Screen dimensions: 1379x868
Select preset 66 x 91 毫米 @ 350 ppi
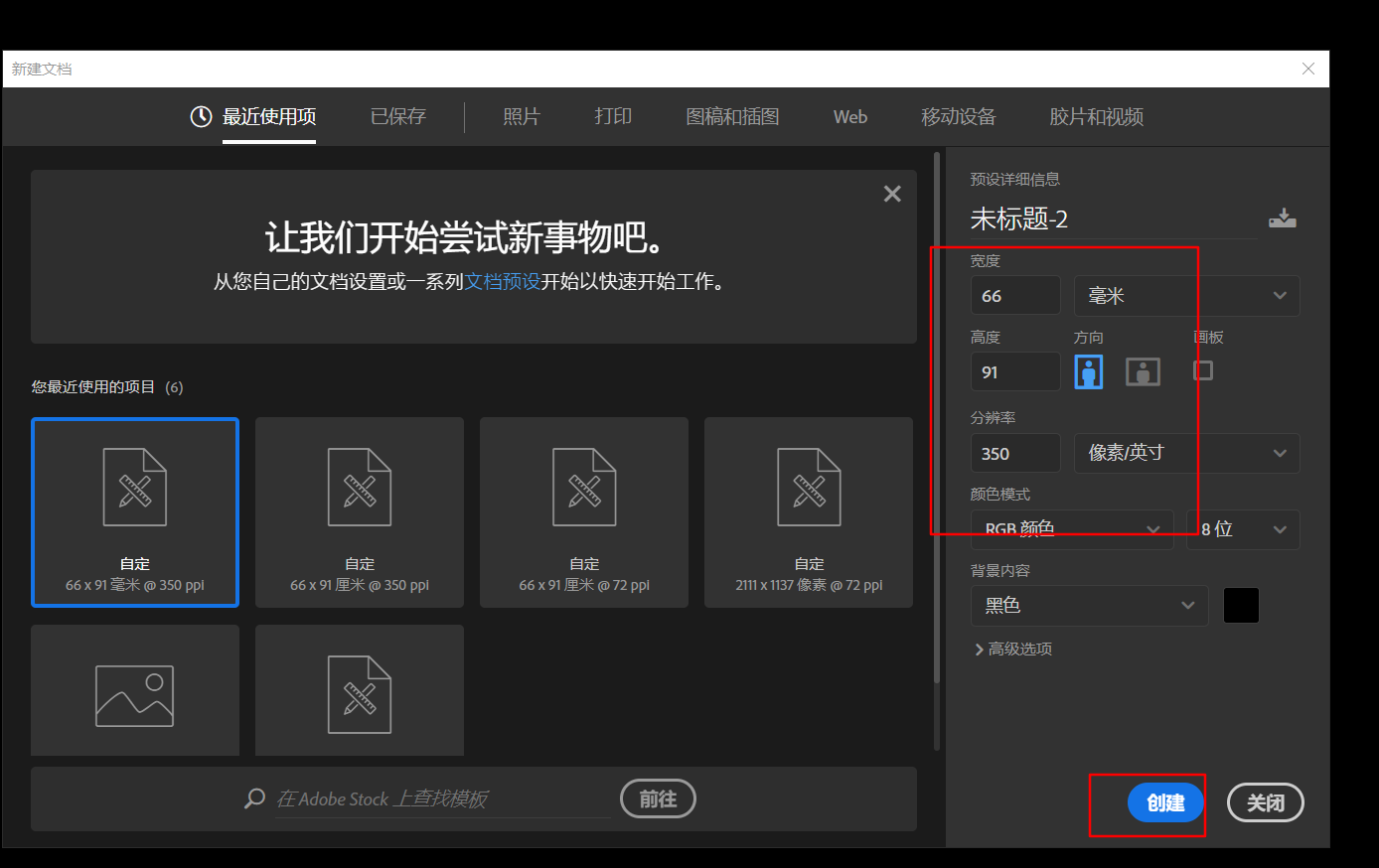point(135,511)
